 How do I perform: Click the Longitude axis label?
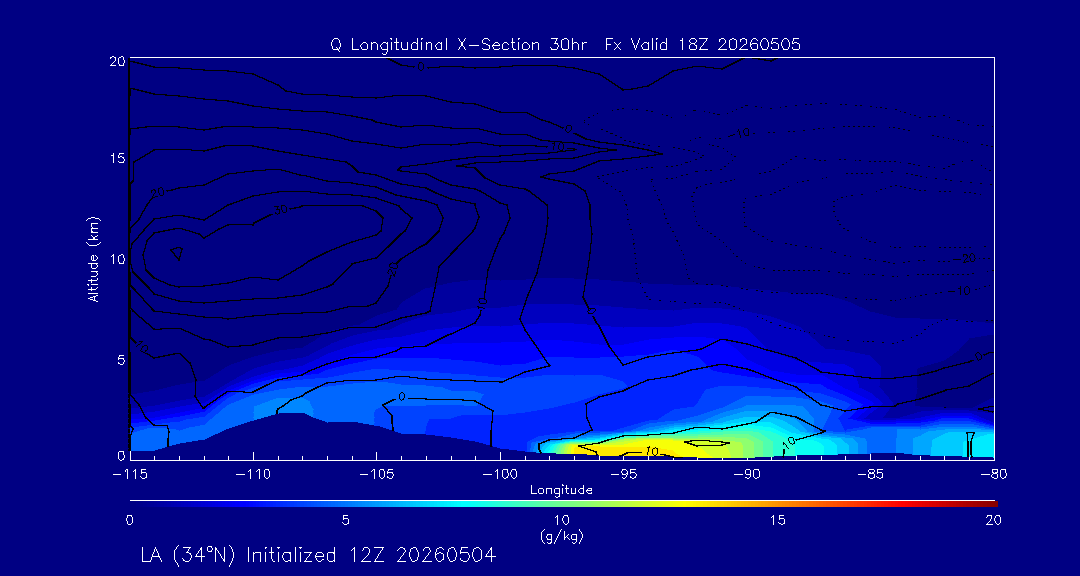(561, 490)
